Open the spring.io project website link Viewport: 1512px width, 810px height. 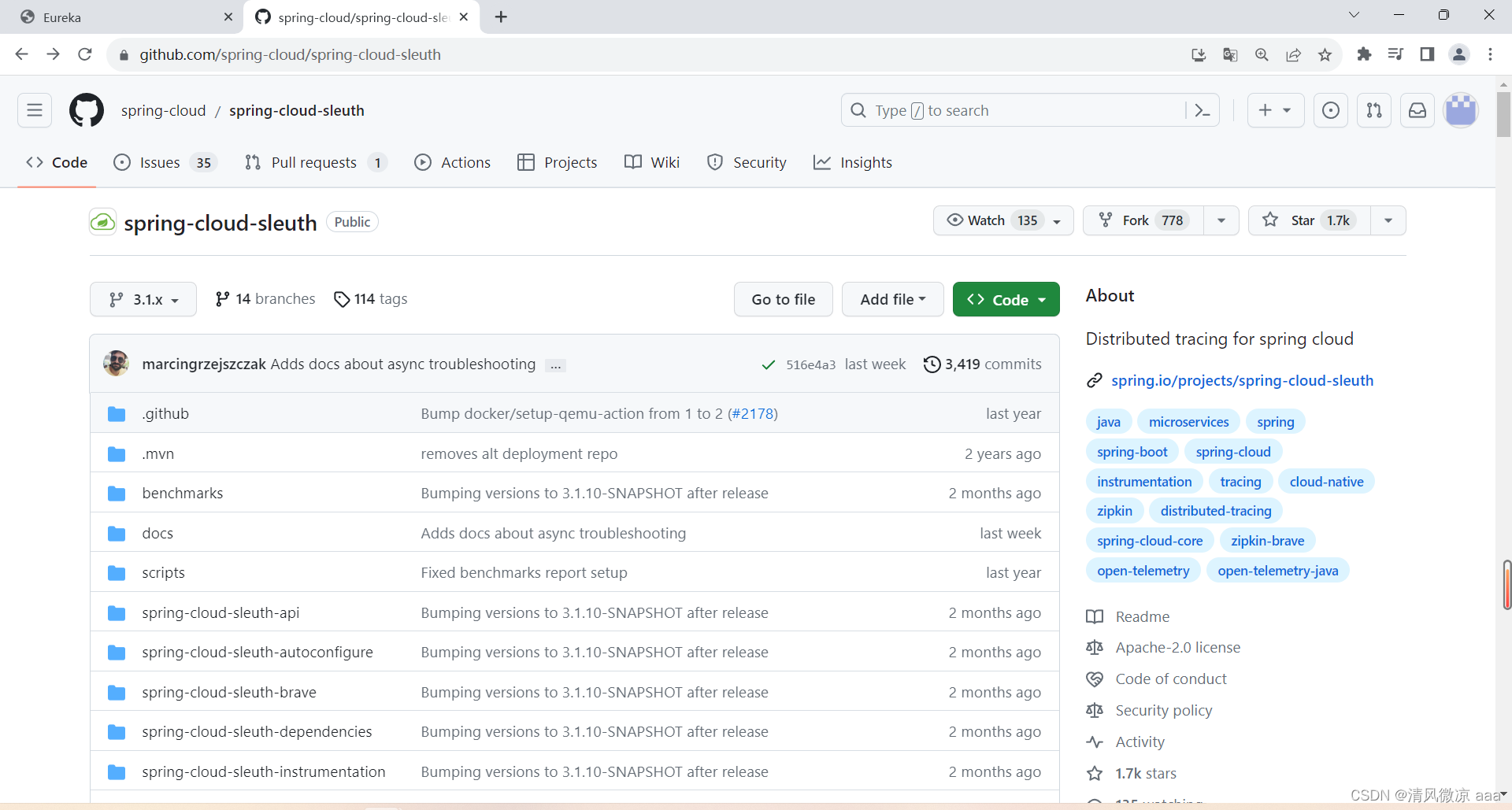pos(1242,381)
